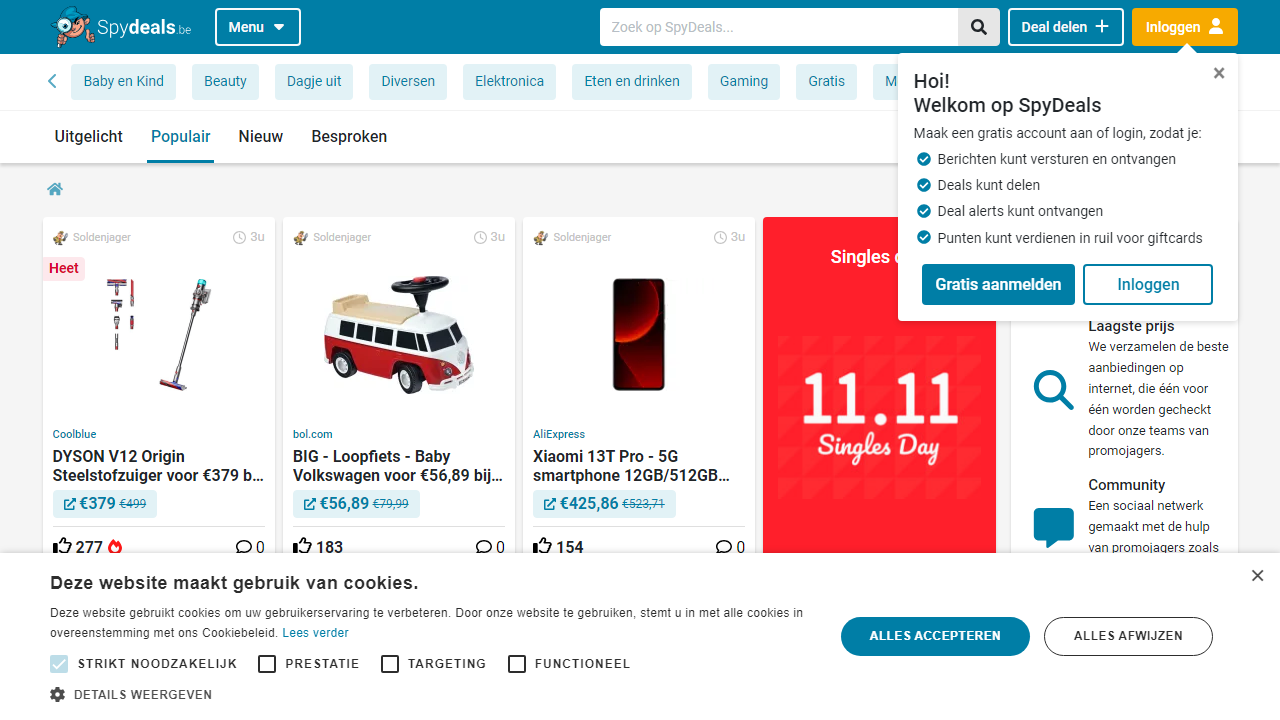1280x720 pixels.
Task: Like the DYSON V12 deal with thumbs-up
Action: coord(61,545)
